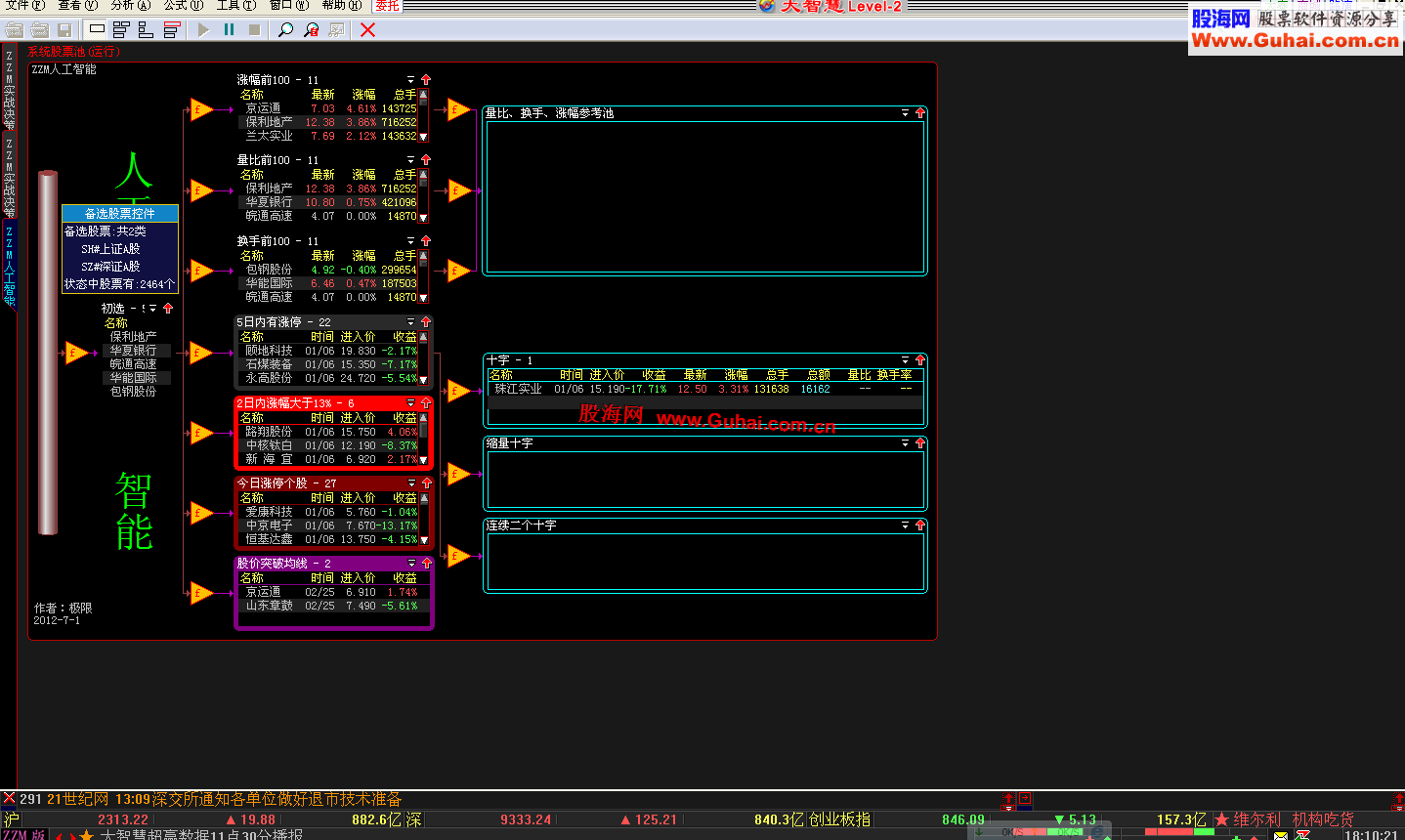The height and width of the screenshot is (840, 1405).
Task: Open dropdown arrow of 换手前100 panel
Action: pos(410,241)
